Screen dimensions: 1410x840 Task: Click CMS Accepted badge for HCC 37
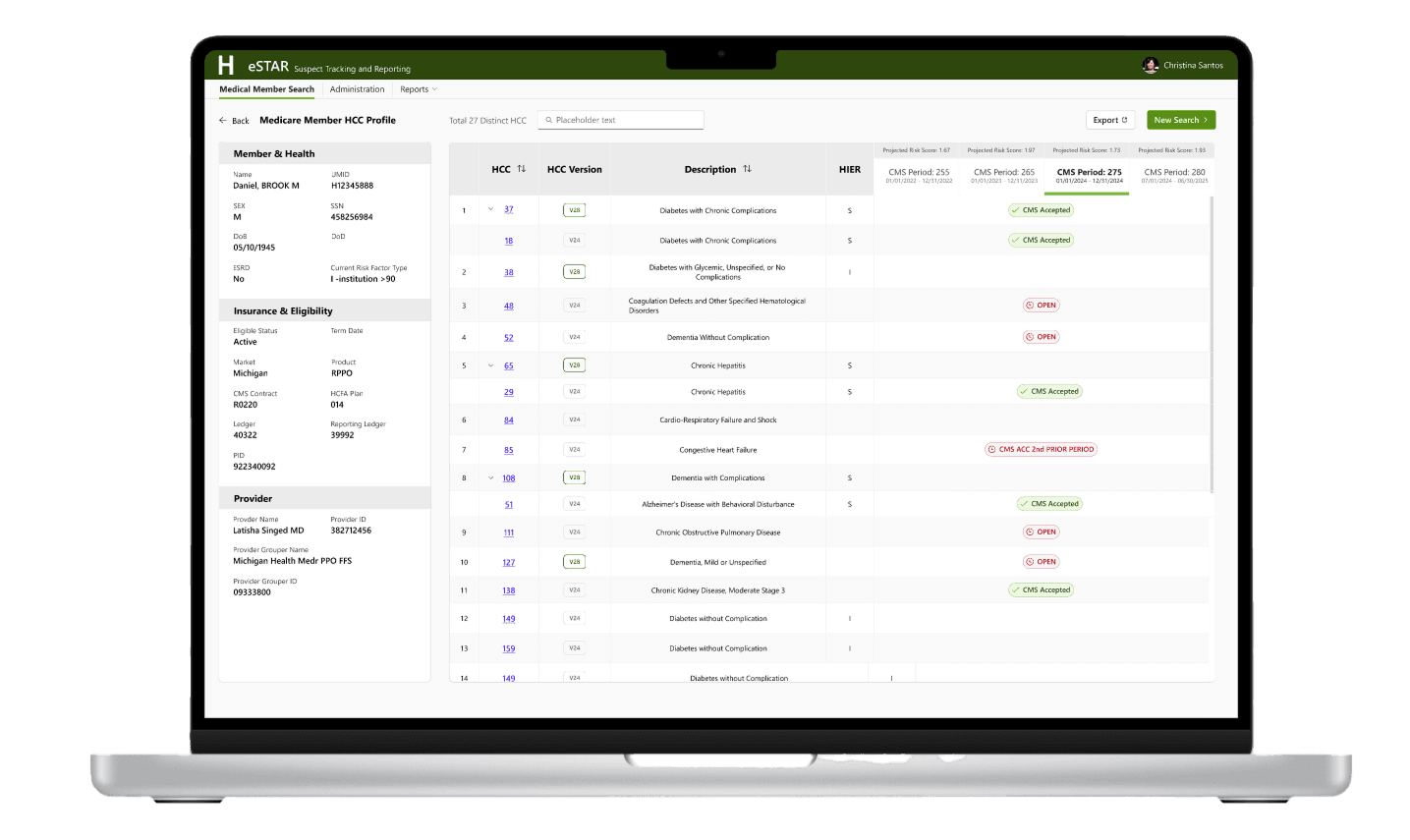coord(1042,210)
